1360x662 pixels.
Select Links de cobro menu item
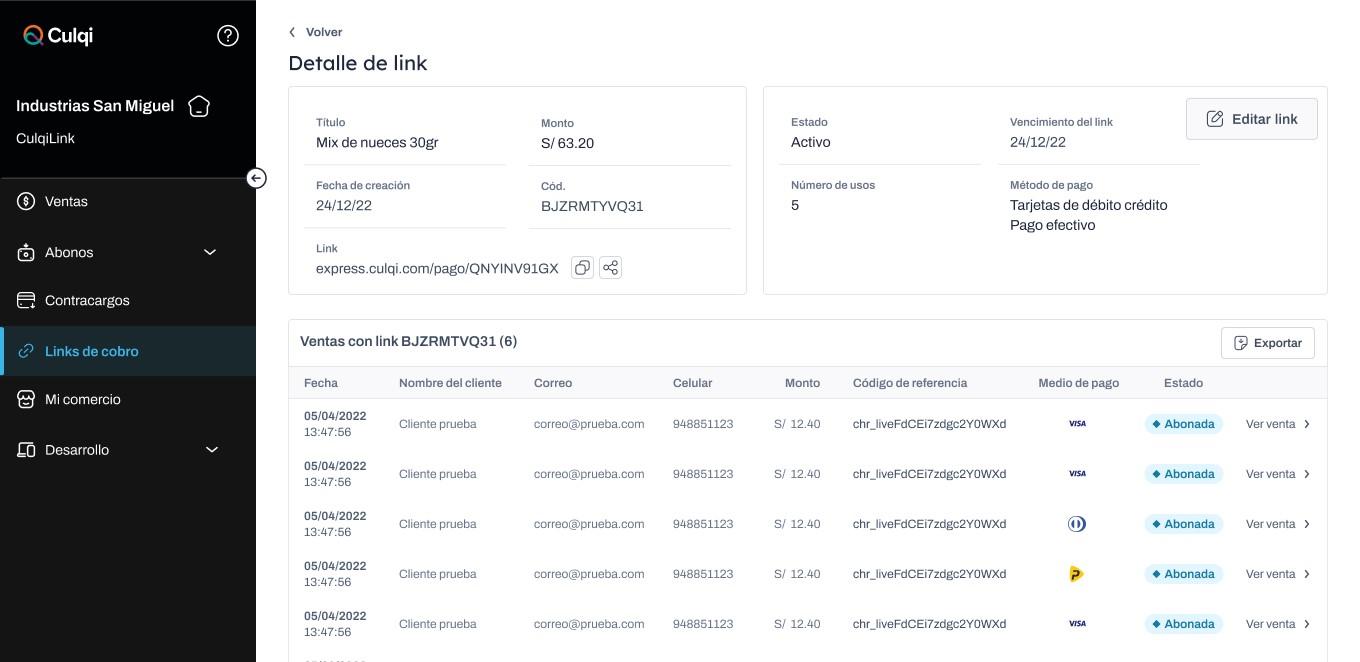click(x=91, y=351)
